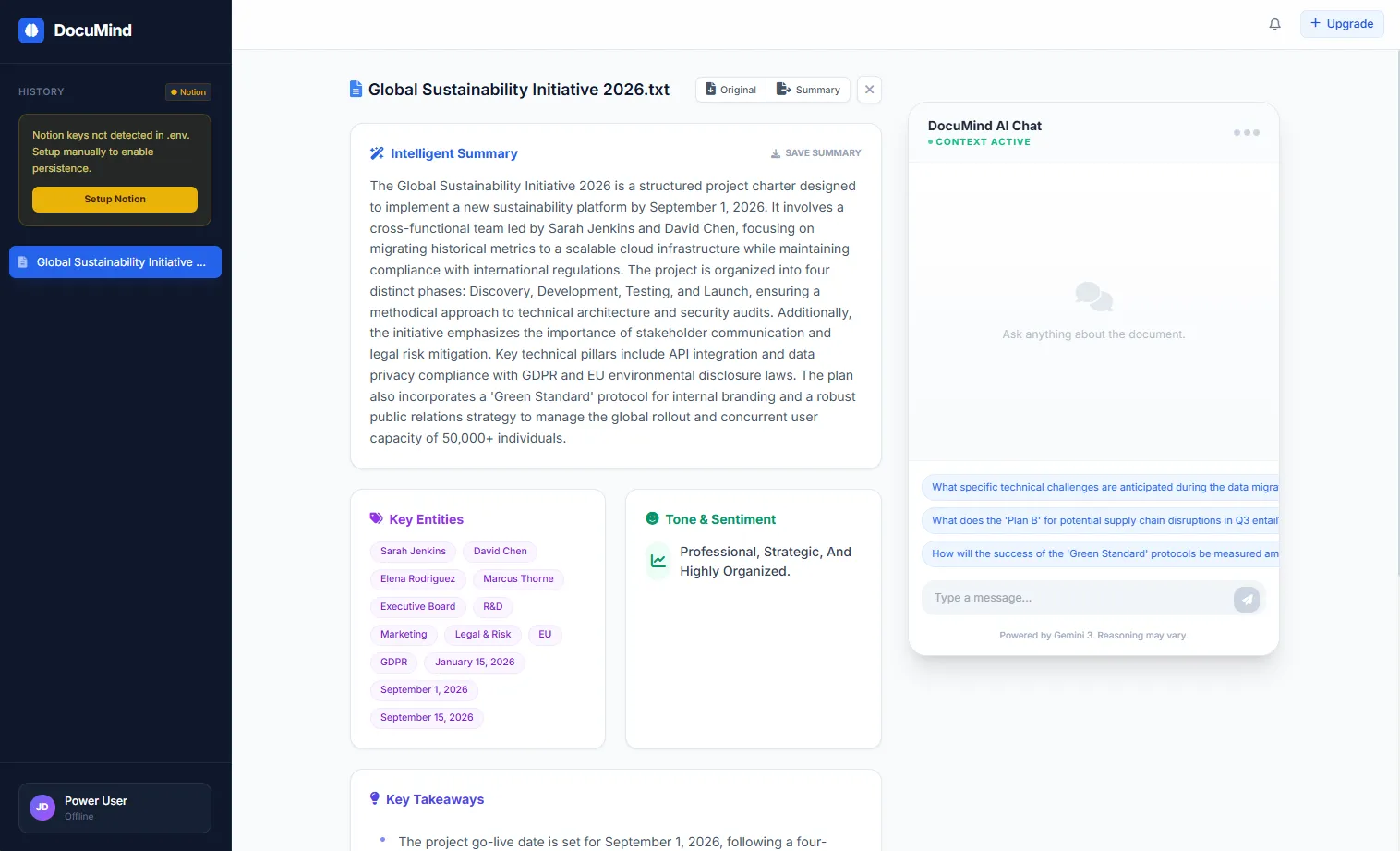Screen dimensions: 1400x851
Task: Click the document icon beside the file title
Action: coord(356,89)
